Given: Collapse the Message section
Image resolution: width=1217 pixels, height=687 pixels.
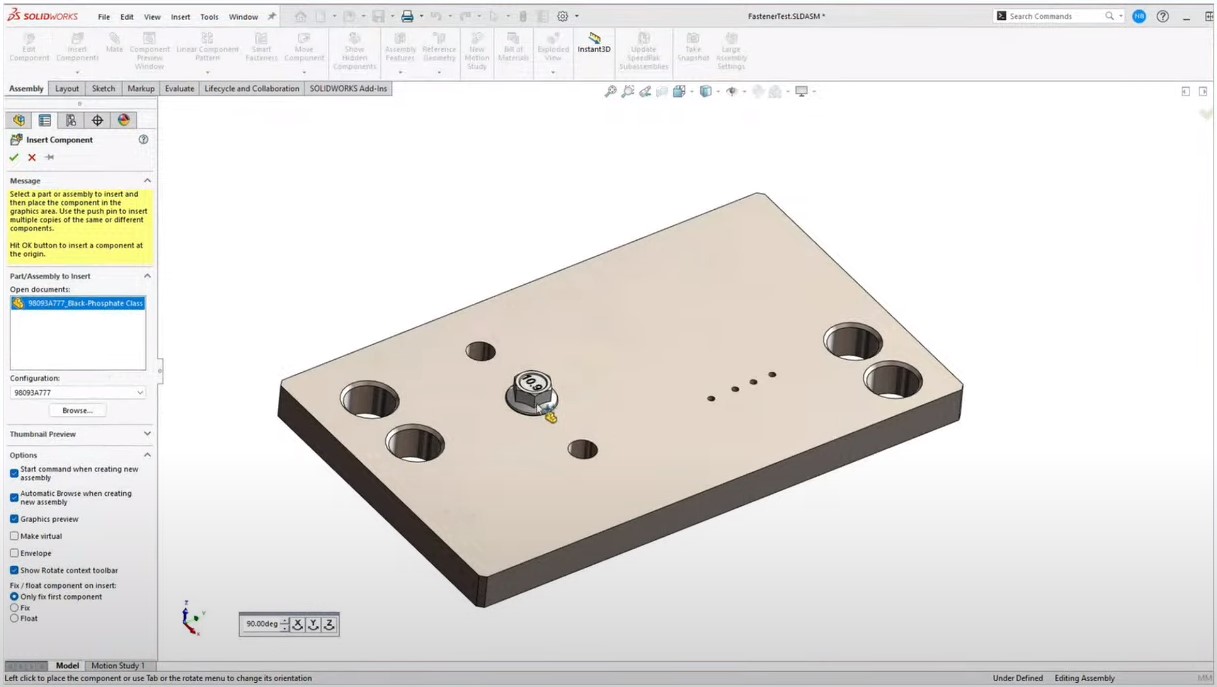Looking at the screenshot, I should [147, 181].
